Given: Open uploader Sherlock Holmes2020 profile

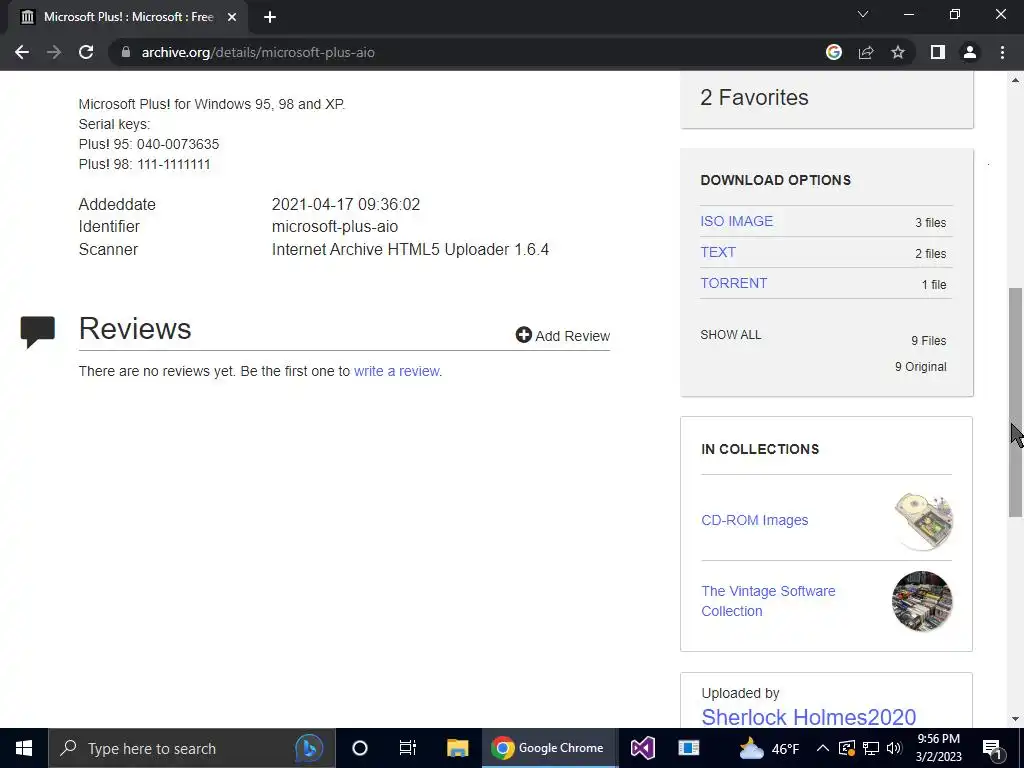Looking at the screenshot, I should point(808,716).
